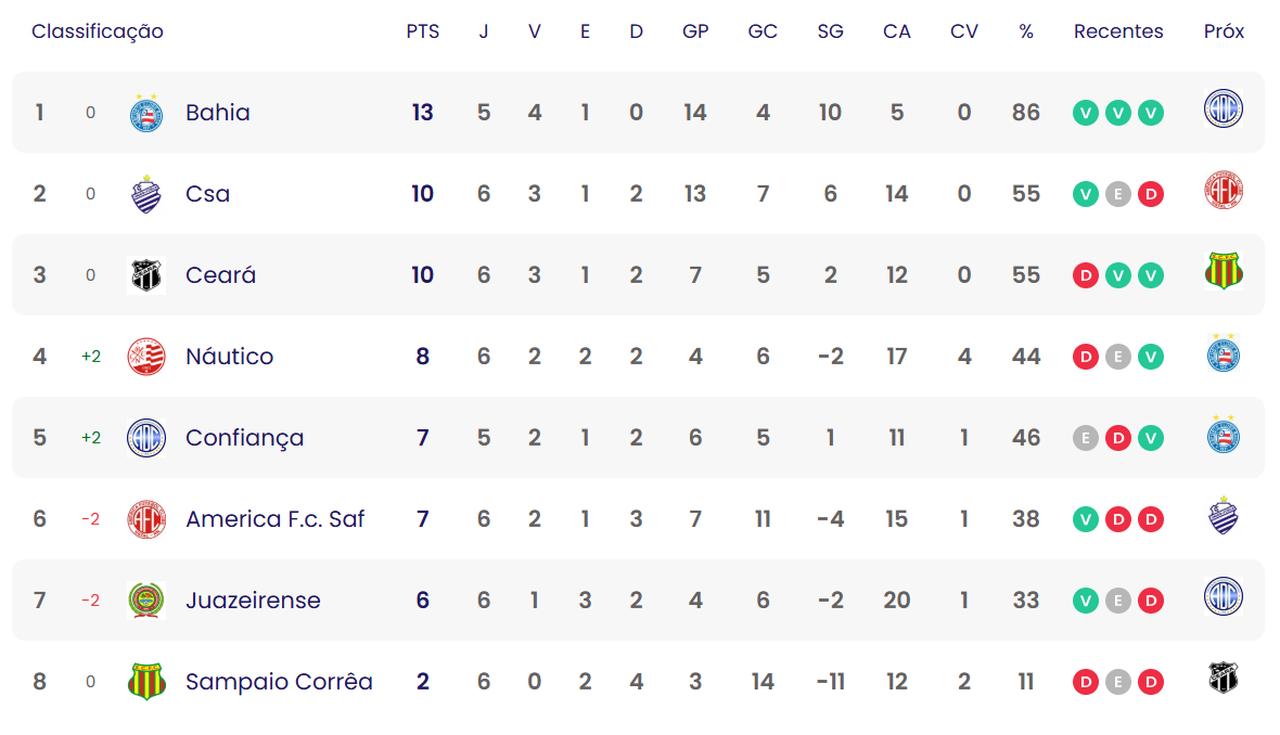This screenshot has height=735, width=1280.
Task: Open Bahia's next opponent crest
Action: (1223, 109)
